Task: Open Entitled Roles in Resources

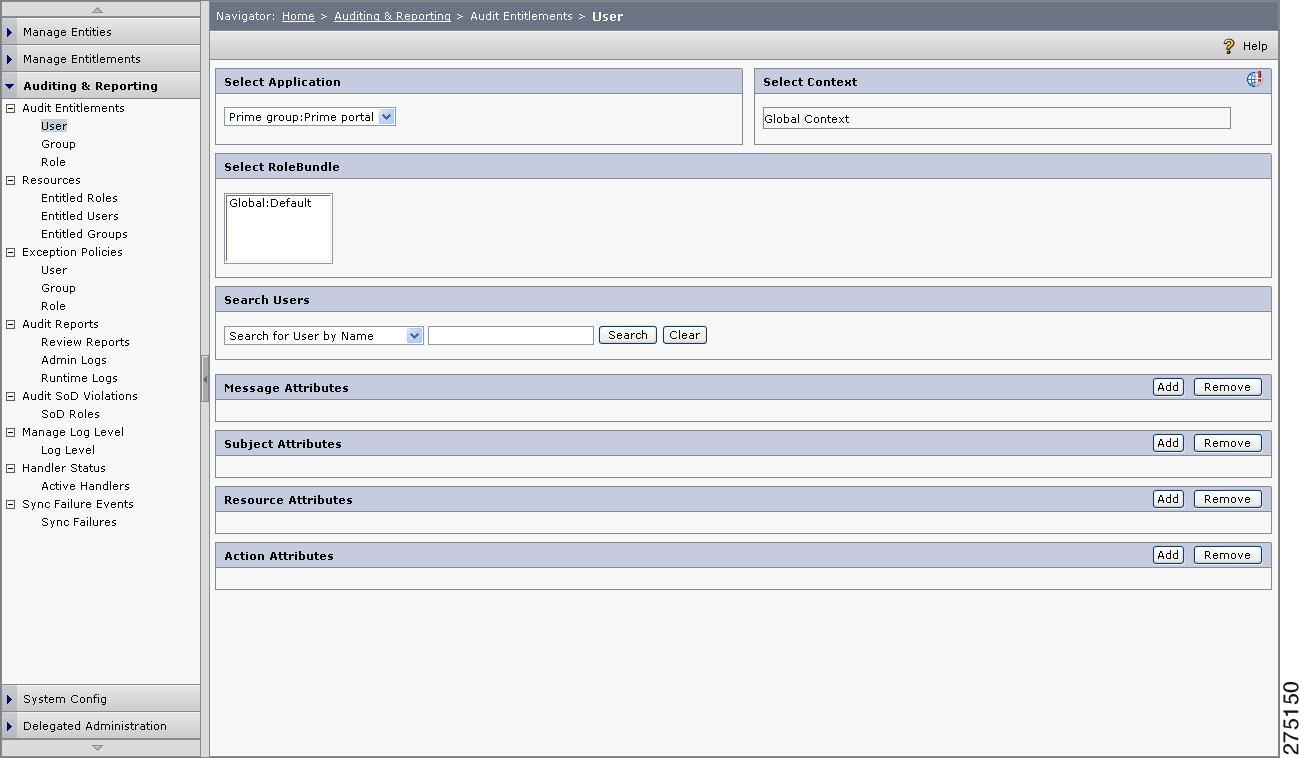Action: (x=79, y=198)
